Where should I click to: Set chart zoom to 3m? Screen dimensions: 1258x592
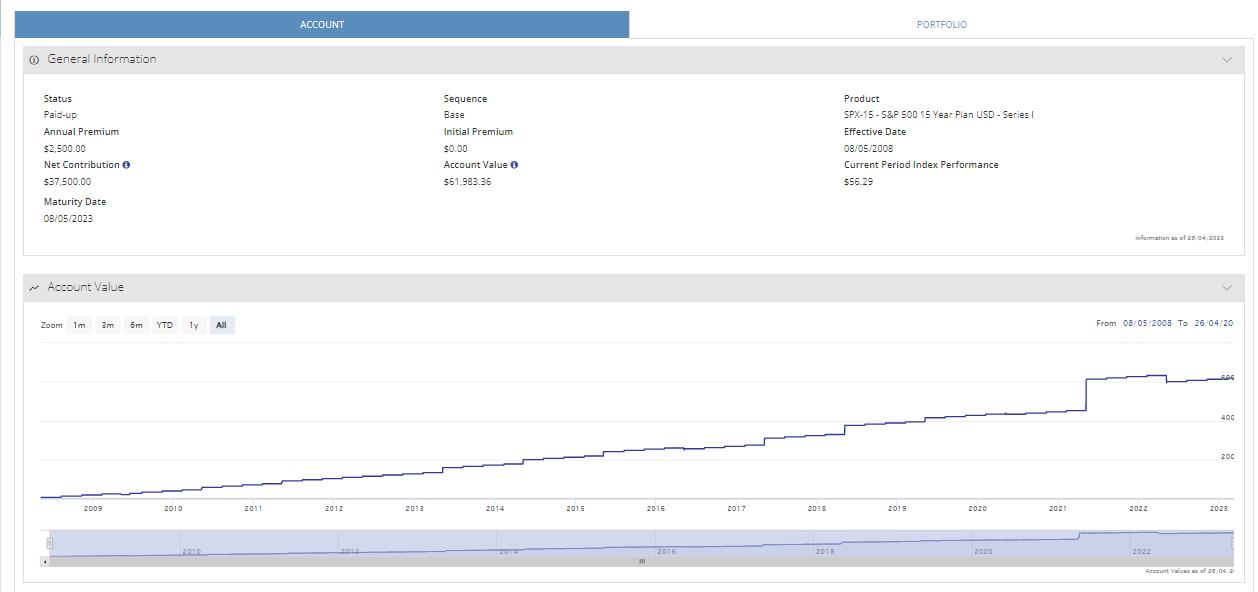(107, 325)
